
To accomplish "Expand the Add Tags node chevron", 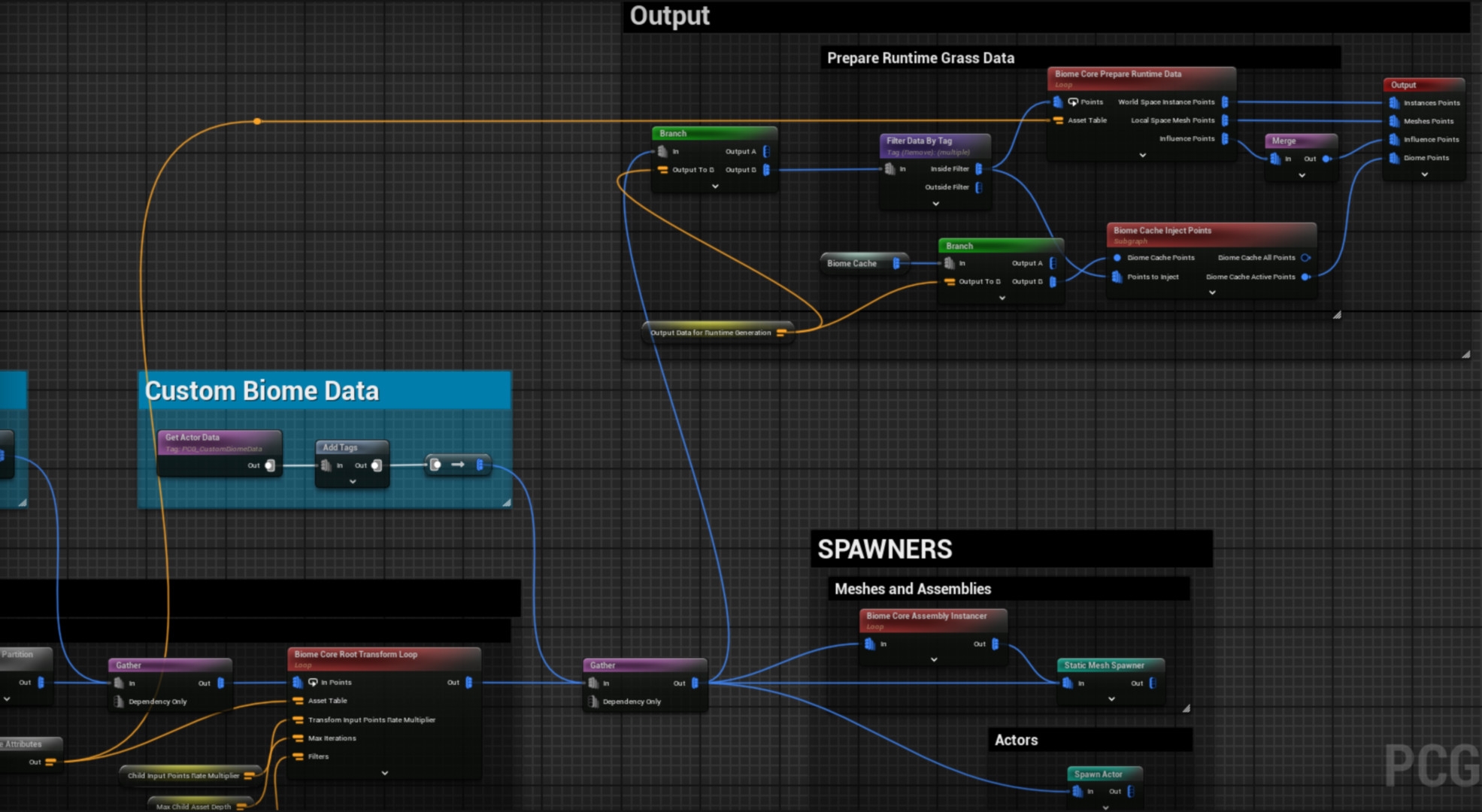I will pos(353,482).
